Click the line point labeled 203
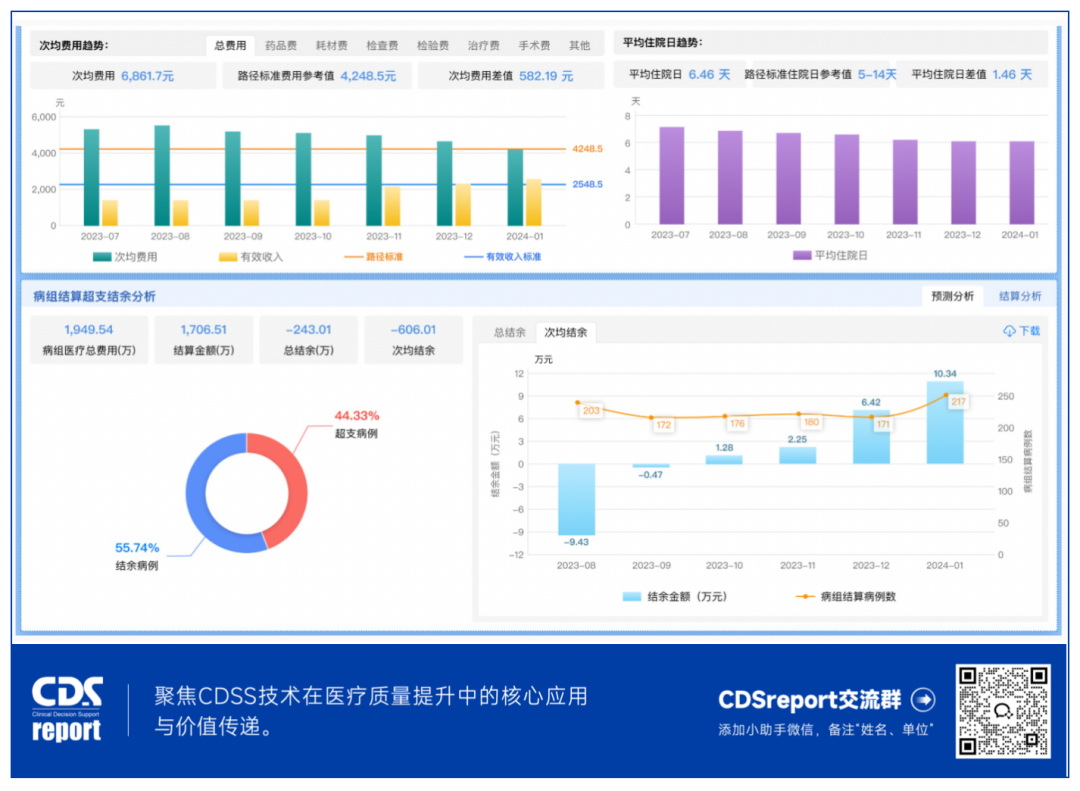The height and width of the screenshot is (791, 1080). (577, 402)
